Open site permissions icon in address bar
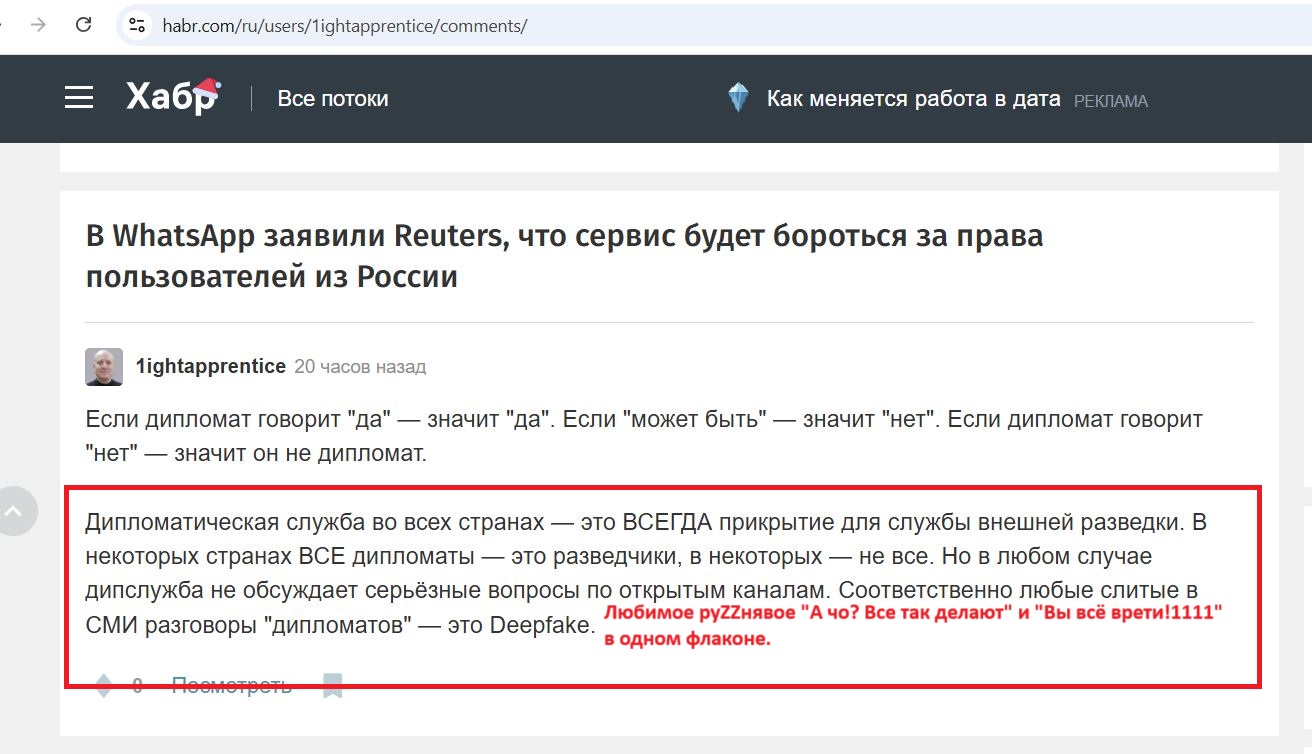 pos(135,25)
